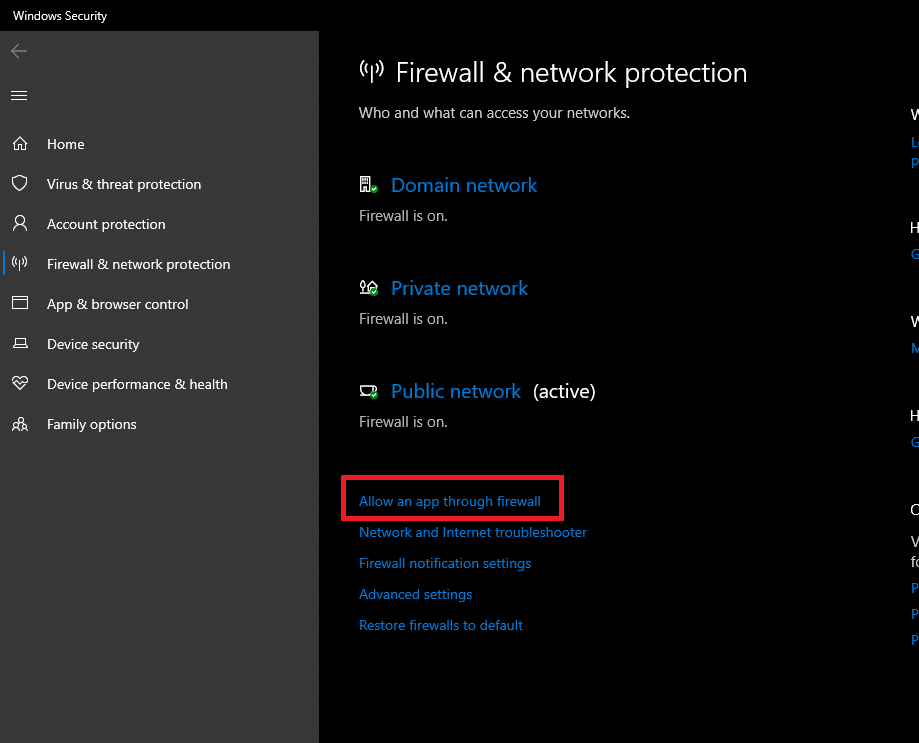Click the Public network bench icon

coord(368,391)
